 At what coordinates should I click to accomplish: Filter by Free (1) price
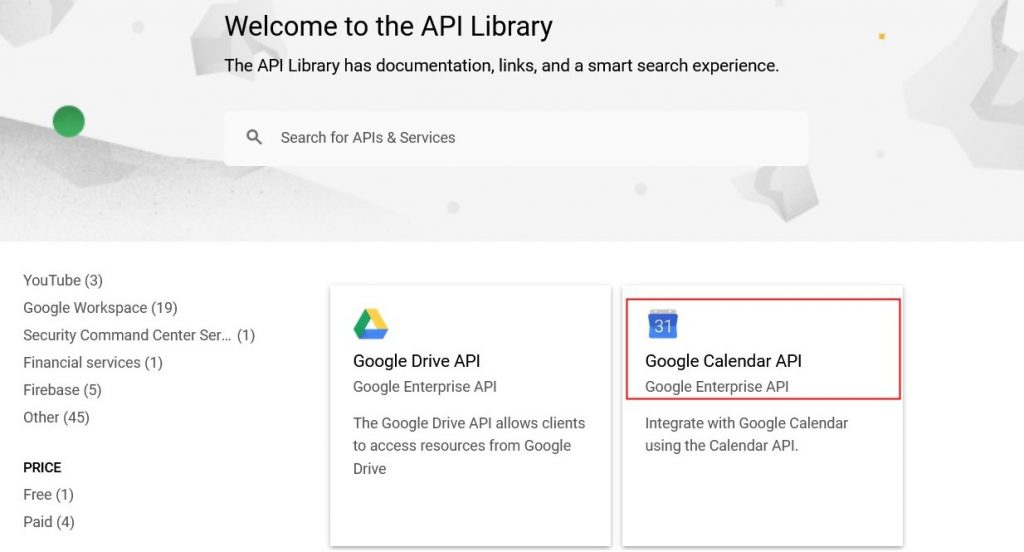point(48,494)
